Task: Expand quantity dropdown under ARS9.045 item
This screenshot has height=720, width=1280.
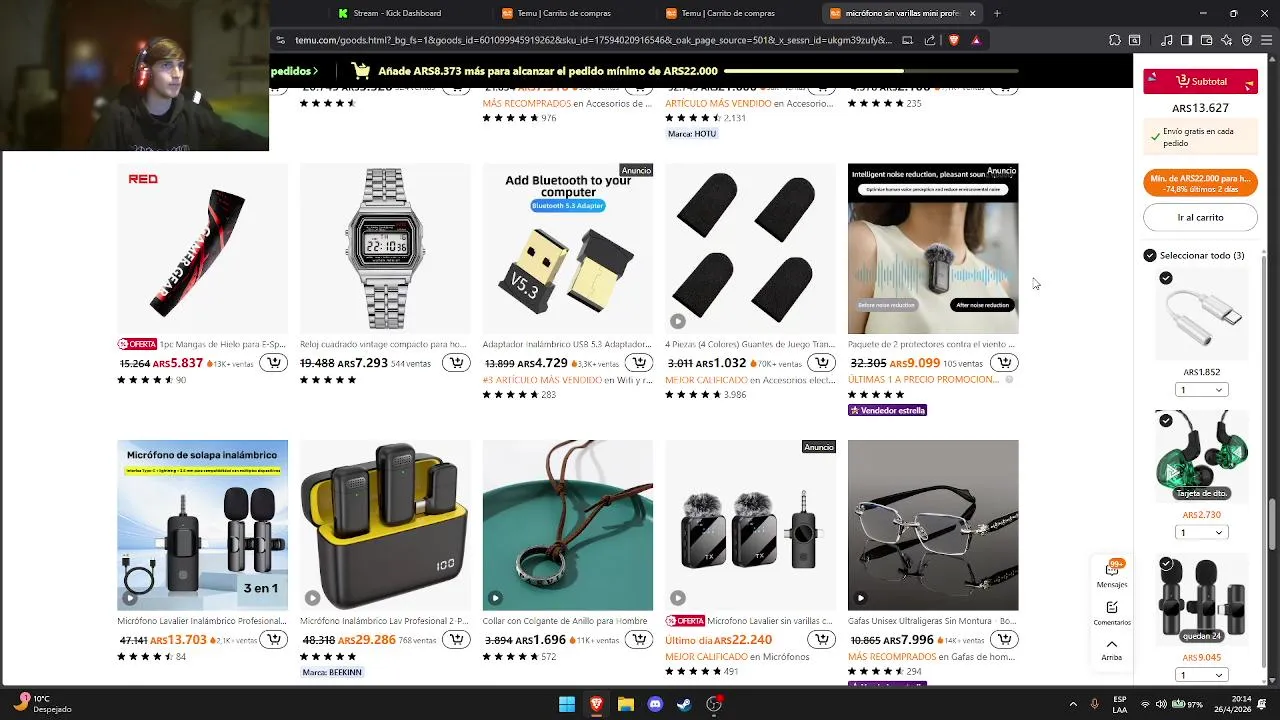Action: tap(1201, 675)
